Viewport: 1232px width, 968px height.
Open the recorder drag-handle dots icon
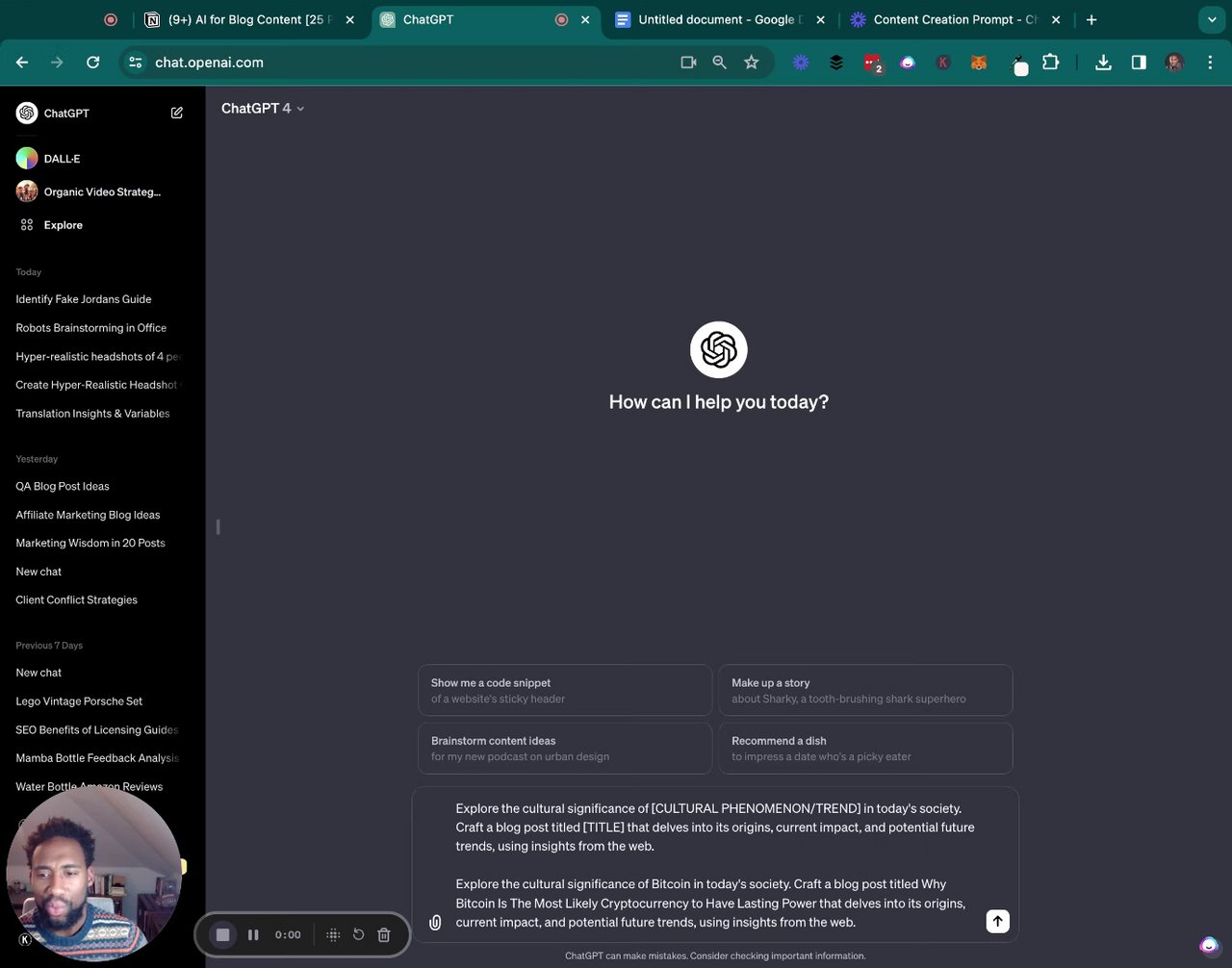(333, 934)
